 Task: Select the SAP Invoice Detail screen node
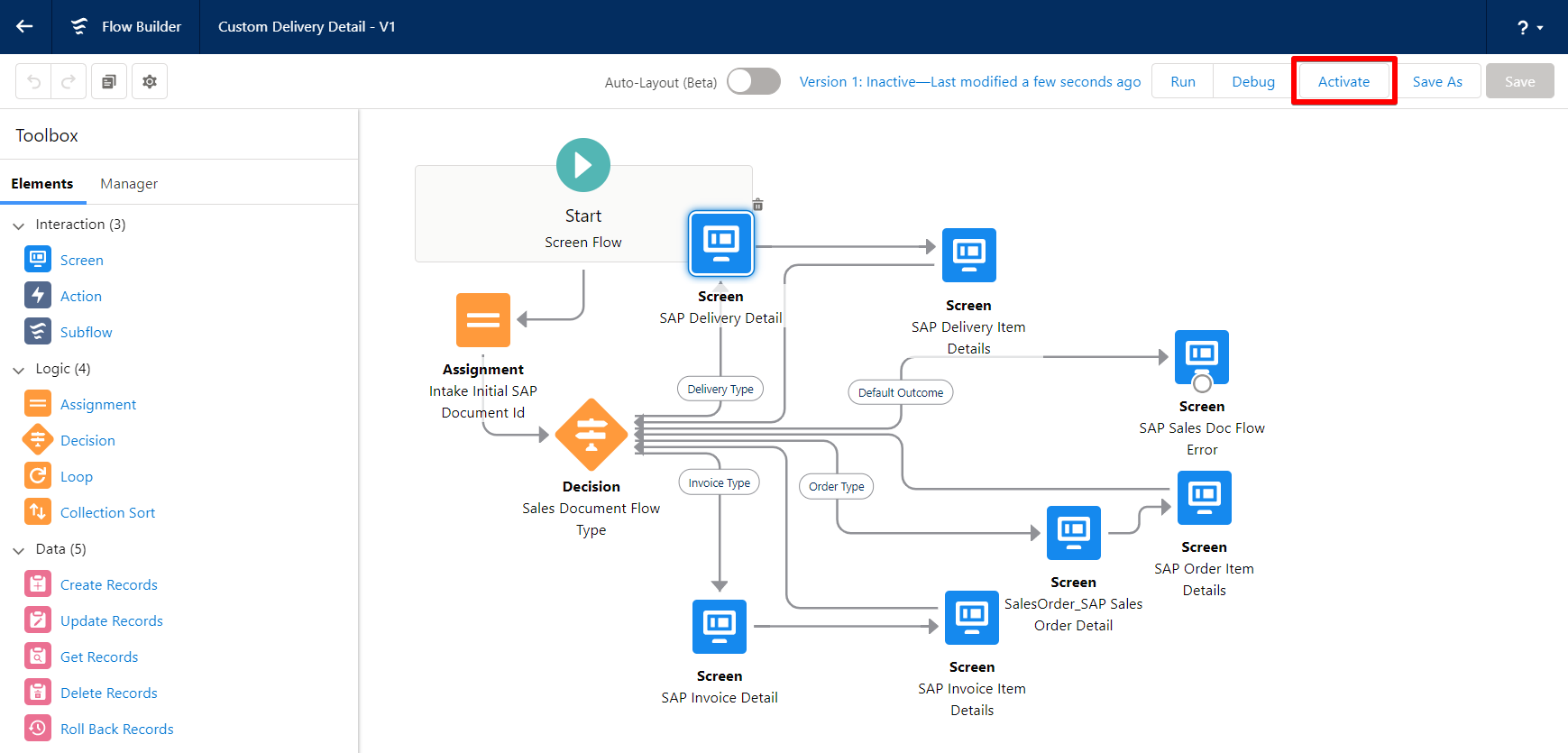[720, 627]
